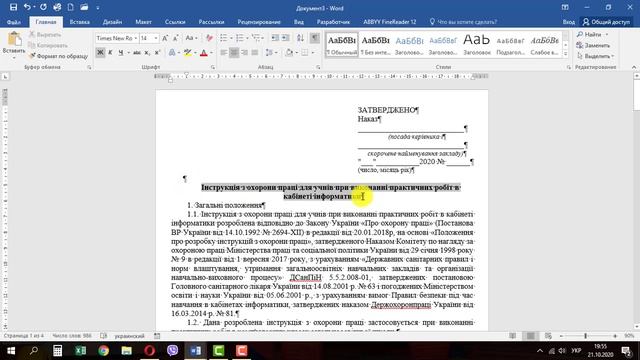This screenshot has height=360, width=640.
Task: Justify the paragraph text
Action: 255,53
